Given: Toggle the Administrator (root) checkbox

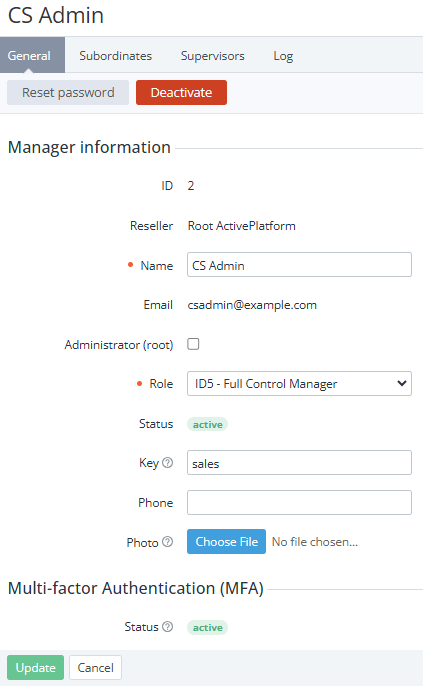Looking at the screenshot, I should coord(193,344).
